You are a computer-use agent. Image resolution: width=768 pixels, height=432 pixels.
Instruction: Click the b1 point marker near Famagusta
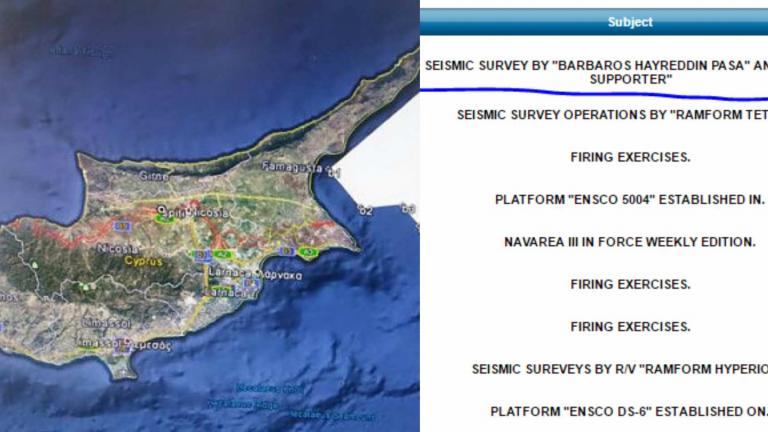pyautogui.click(x=334, y=172)
